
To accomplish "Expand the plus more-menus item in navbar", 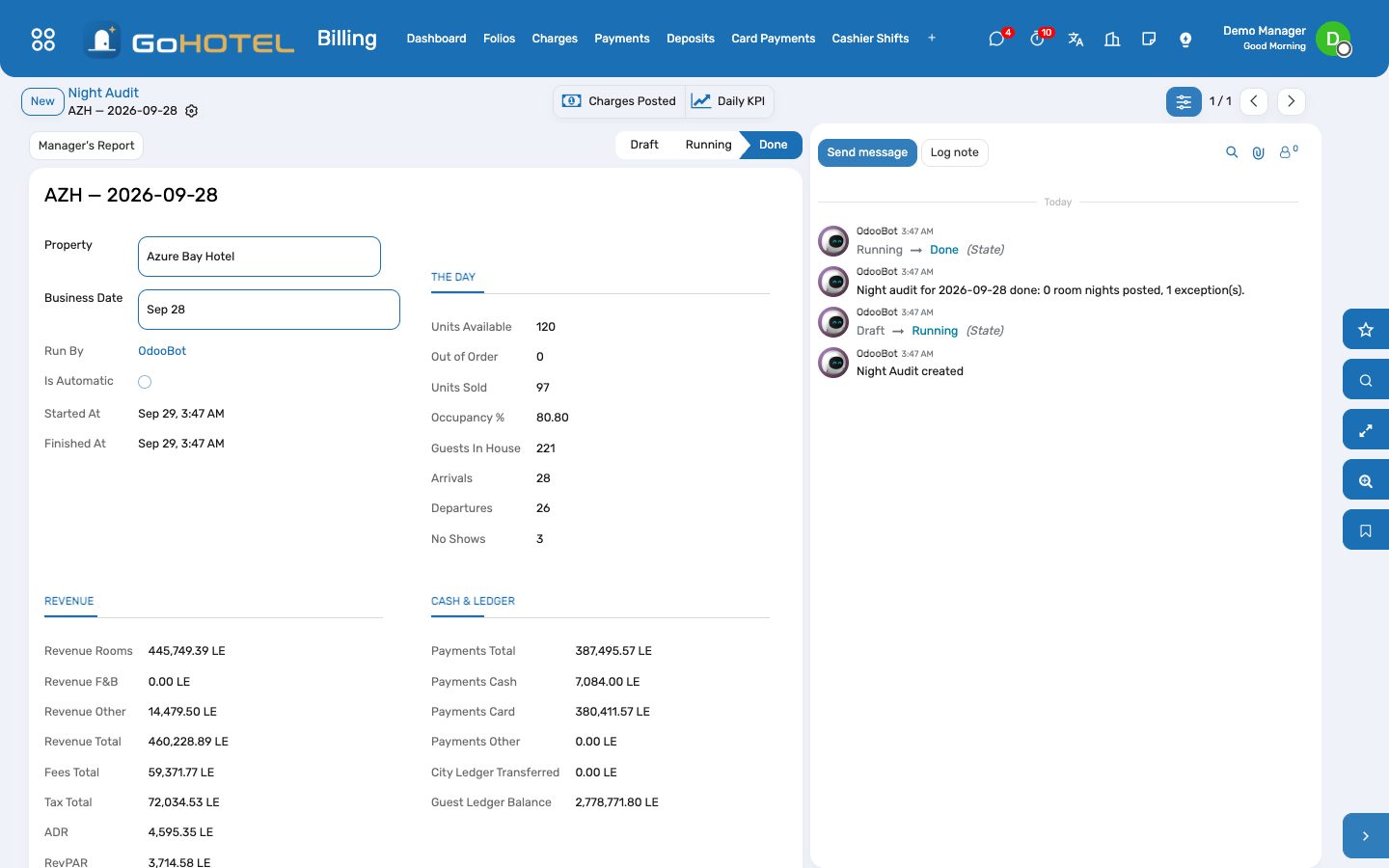I will coord(932,39).
